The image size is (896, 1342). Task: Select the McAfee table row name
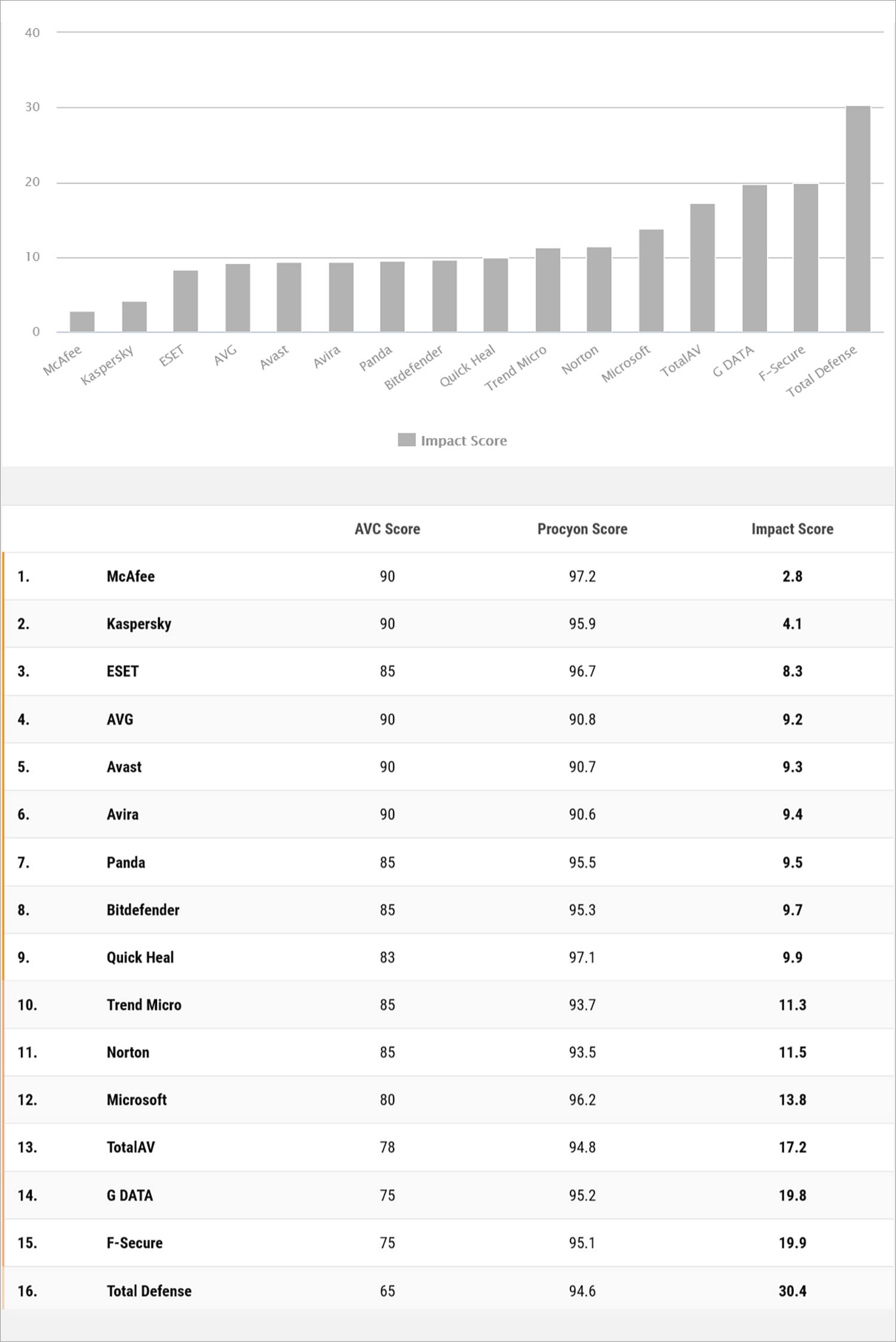coord(131,576)
